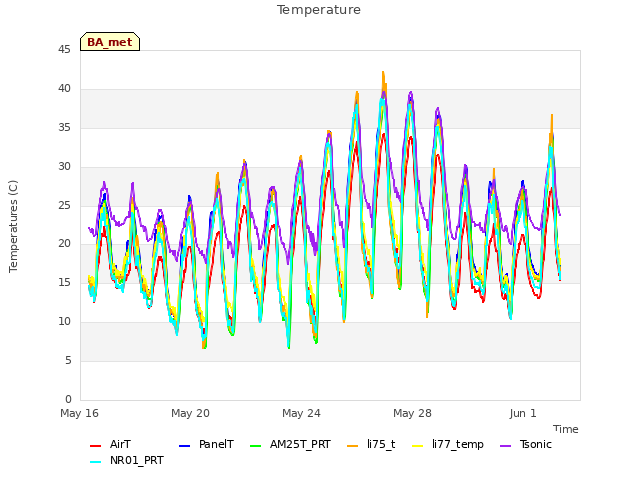Screen dimensions: 640x480
Task: Click the May 16 x-axis label
Action: [79, 413]
